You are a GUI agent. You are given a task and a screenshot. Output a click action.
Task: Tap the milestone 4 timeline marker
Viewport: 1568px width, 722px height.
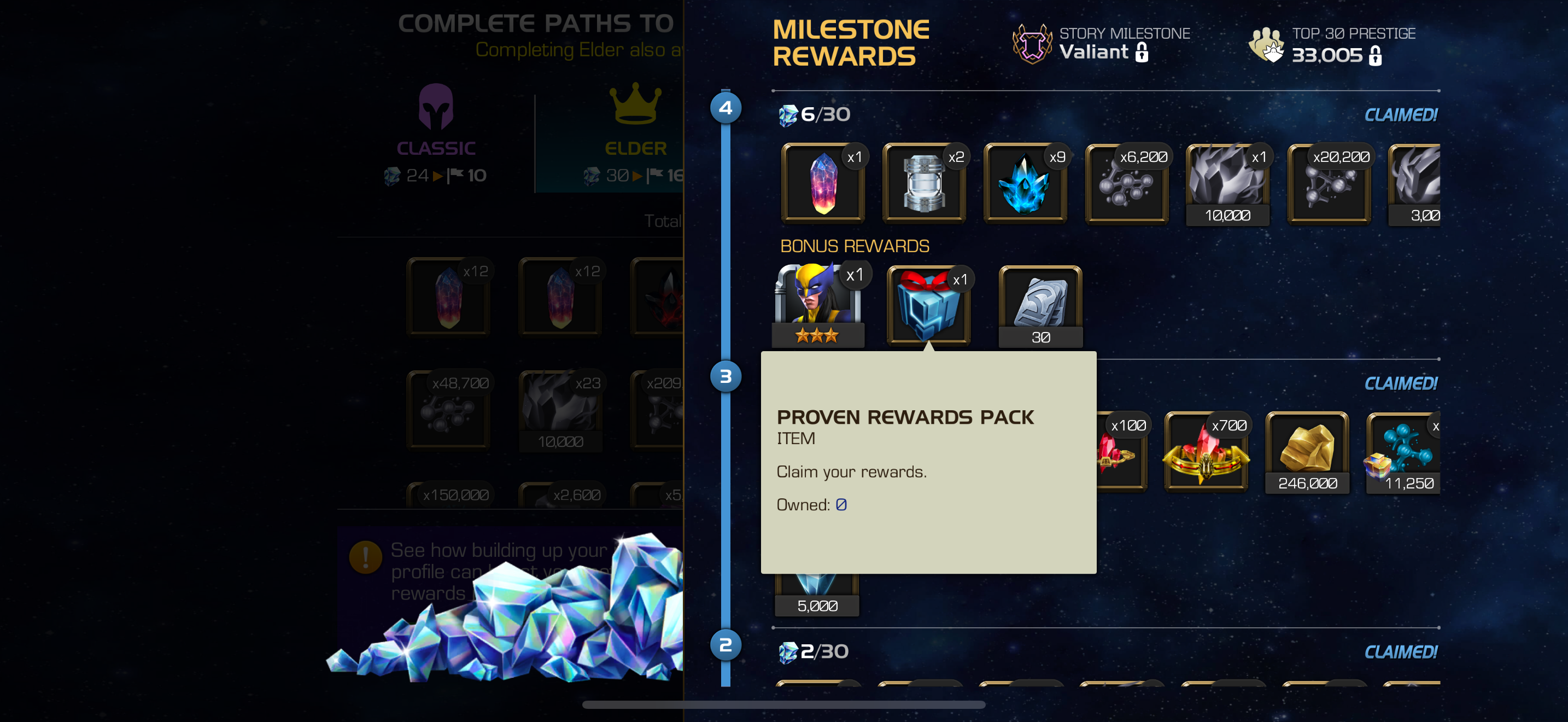[725, 108]
